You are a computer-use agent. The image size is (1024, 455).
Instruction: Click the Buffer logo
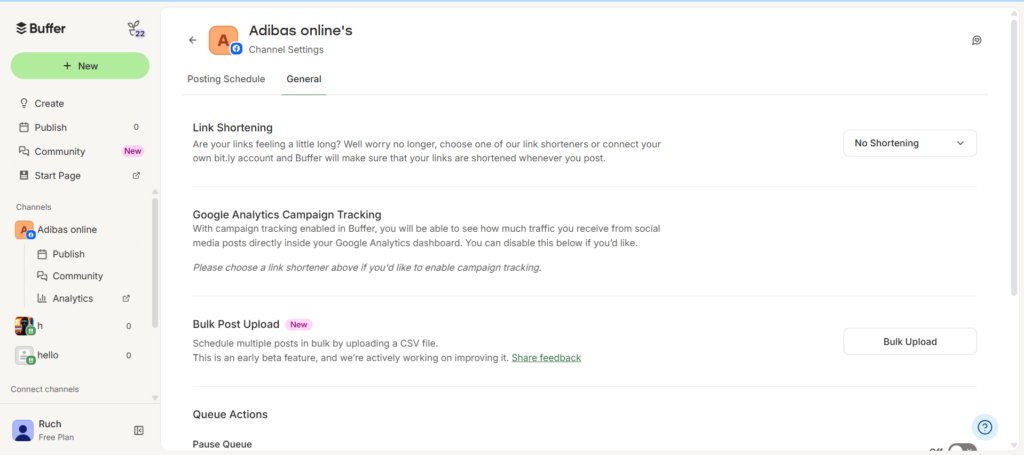40,28
